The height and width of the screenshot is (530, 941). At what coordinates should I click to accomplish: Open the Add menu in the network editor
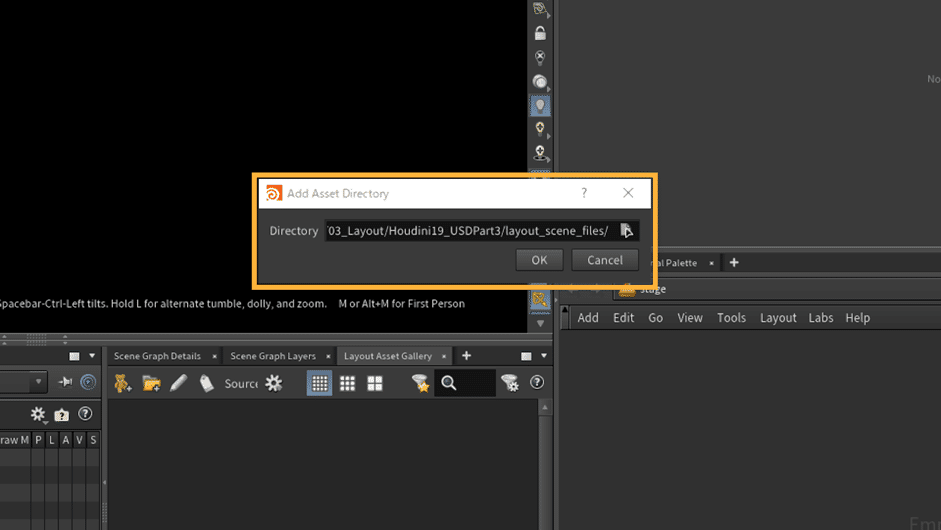coord(588,318)
